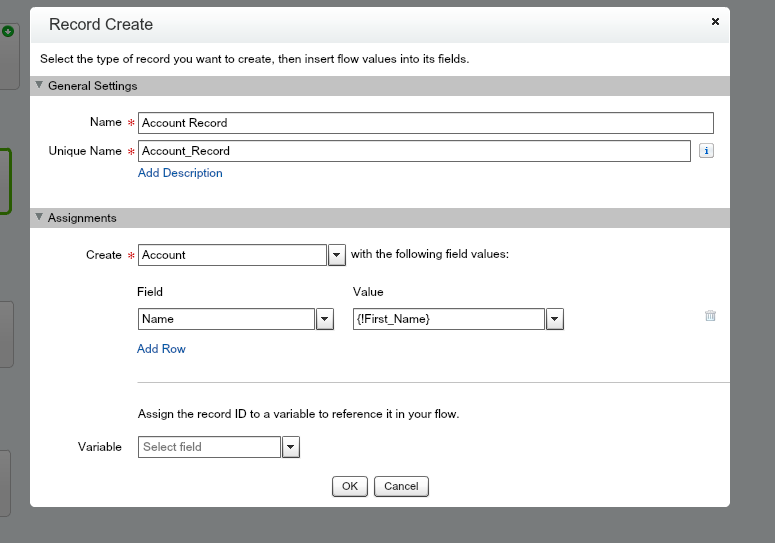Collapse the General Settings section
The image size is (775, 543).
coord(39,86)
